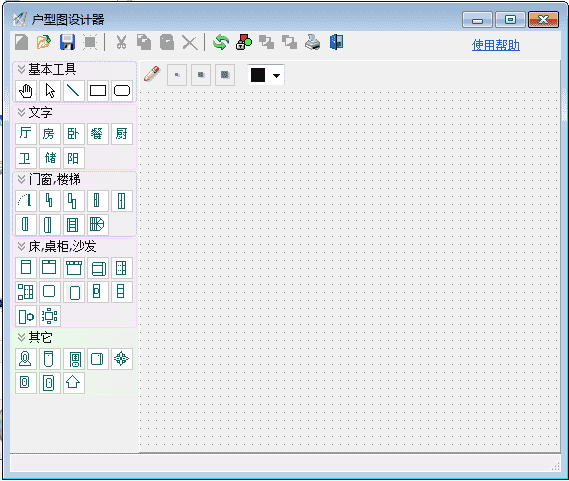This screenshot has height=481, width=569.
Task: Click the printer icon in toolbar
Action: pyautogui.click(x=312, y=42)
